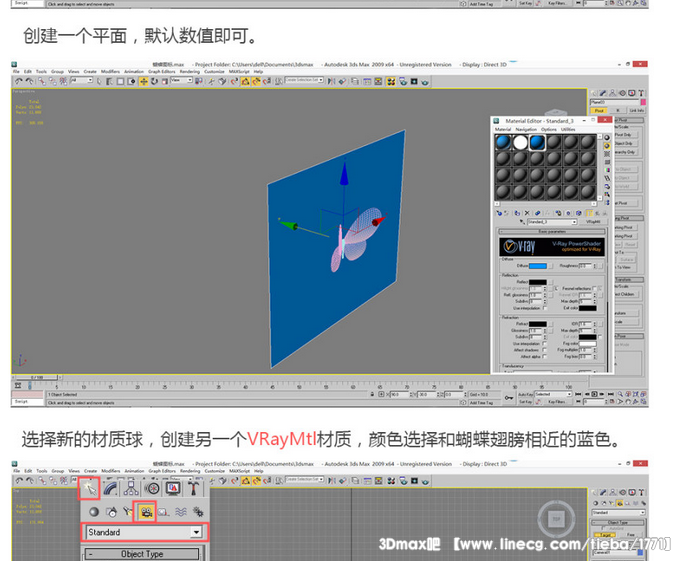
Task: Click the Put to Library icon
Action: pyautogui.click(x=558, y=213)
